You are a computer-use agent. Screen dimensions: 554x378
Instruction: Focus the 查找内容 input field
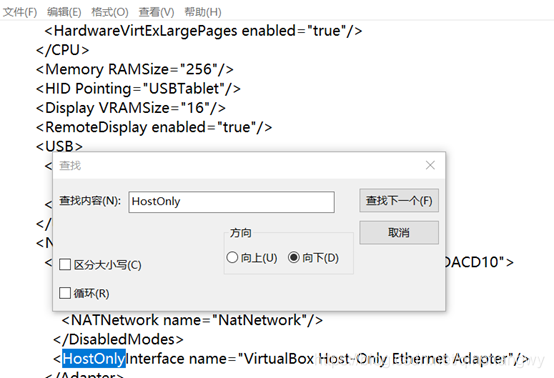[231, 202]
